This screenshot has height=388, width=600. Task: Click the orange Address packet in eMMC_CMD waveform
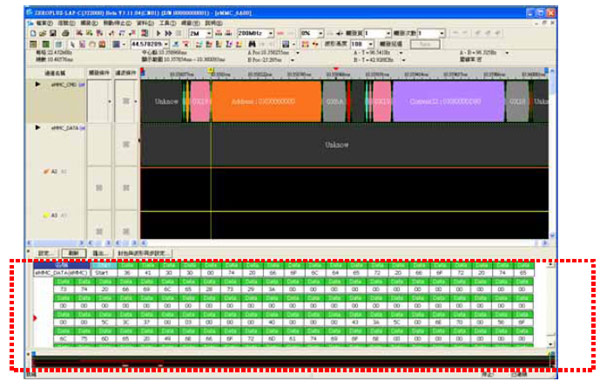pos(266,101)
